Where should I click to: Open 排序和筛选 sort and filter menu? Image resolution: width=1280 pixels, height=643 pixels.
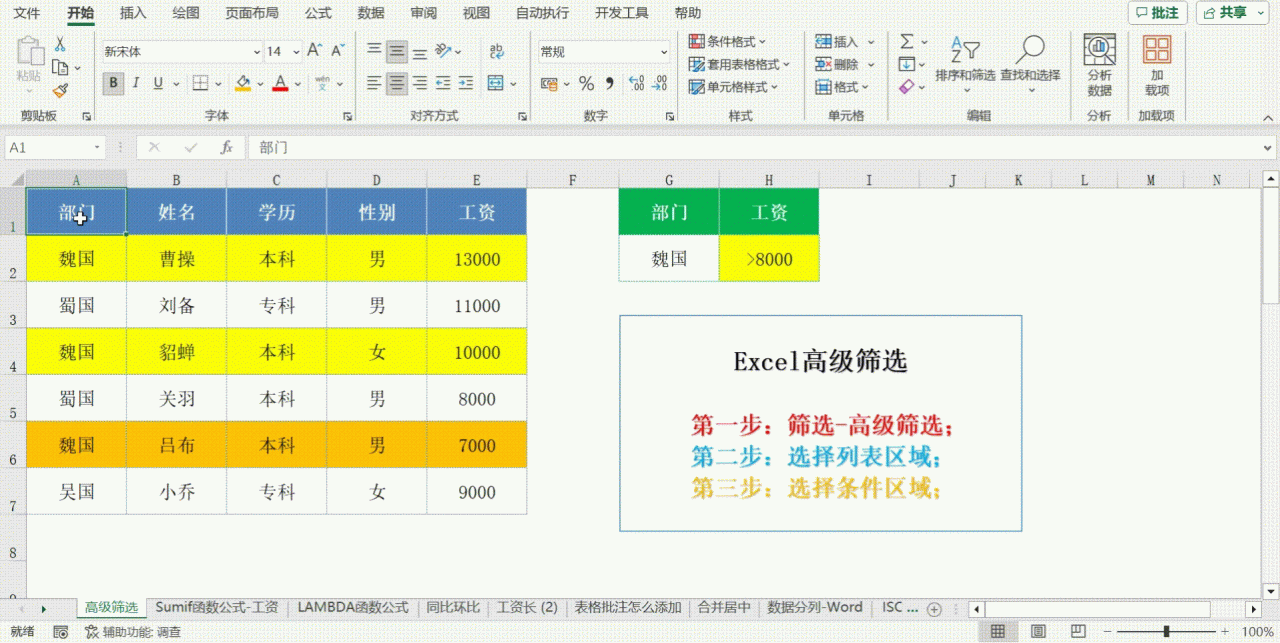click(966, 65)
